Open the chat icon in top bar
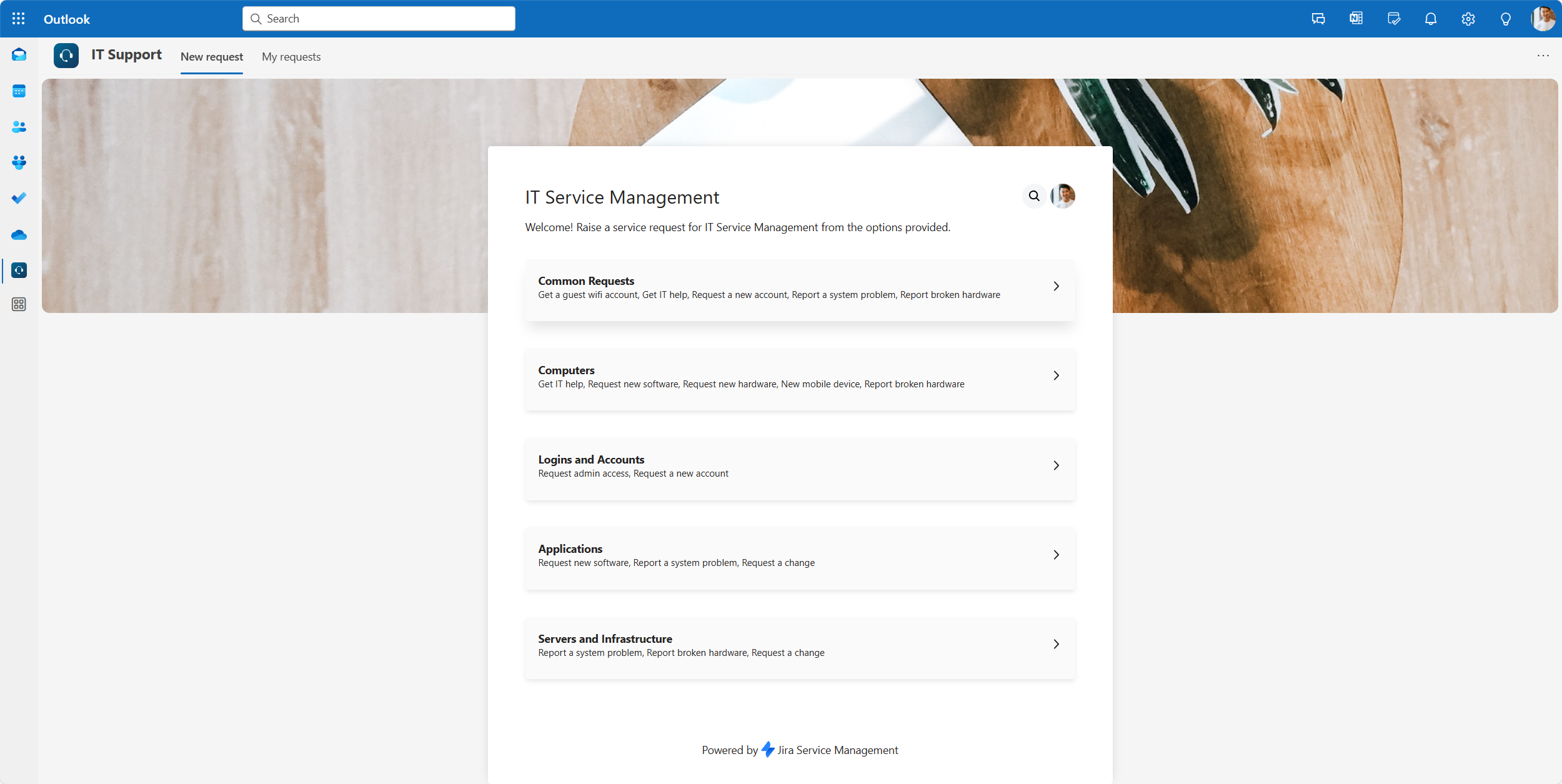 (1318, 19)
